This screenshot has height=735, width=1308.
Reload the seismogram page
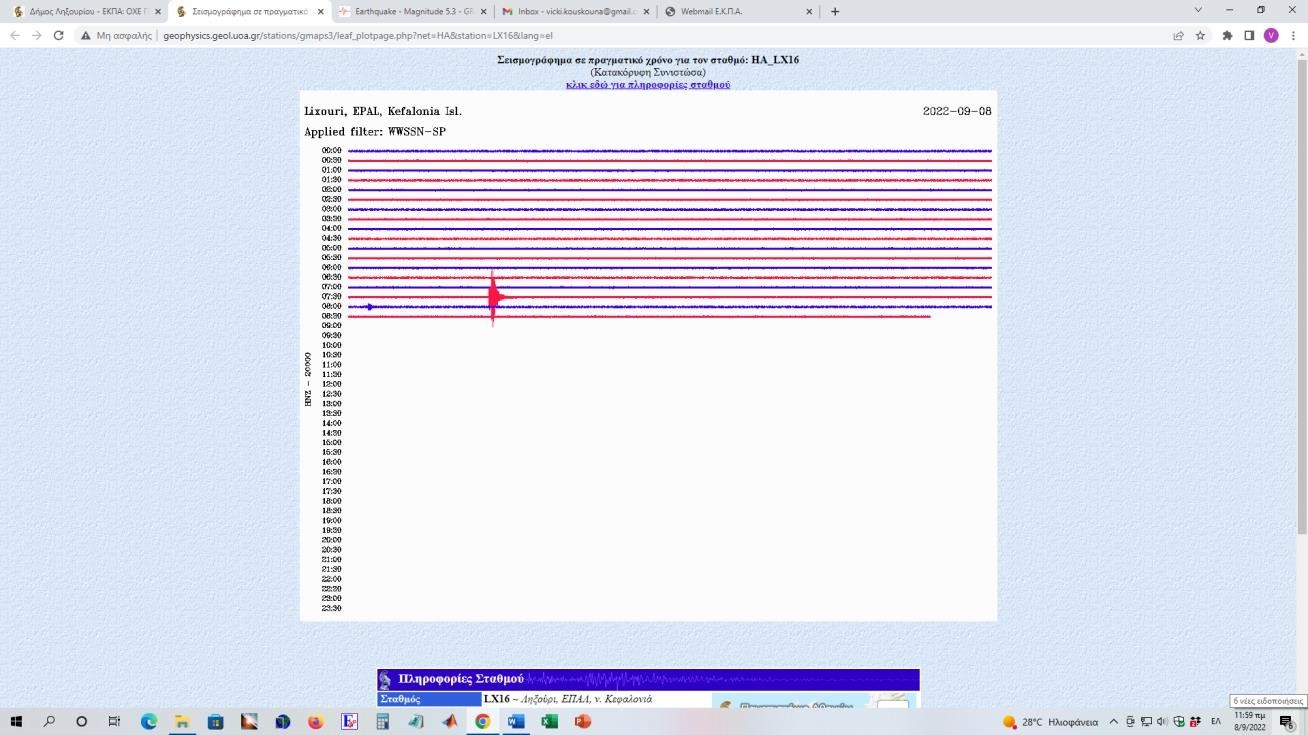pyautogui.click(x=59, y=35)
